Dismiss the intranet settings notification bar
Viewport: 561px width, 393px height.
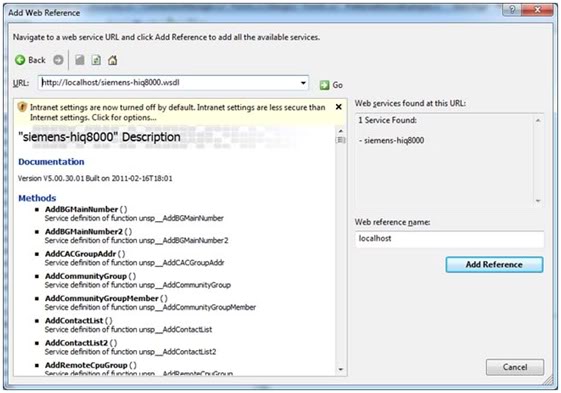click(338, 107)
